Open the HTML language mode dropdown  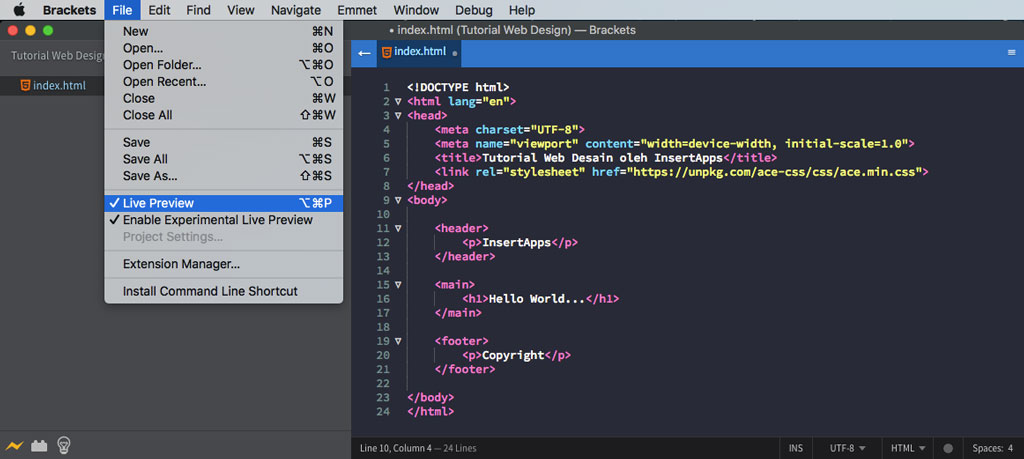point(908,449)
